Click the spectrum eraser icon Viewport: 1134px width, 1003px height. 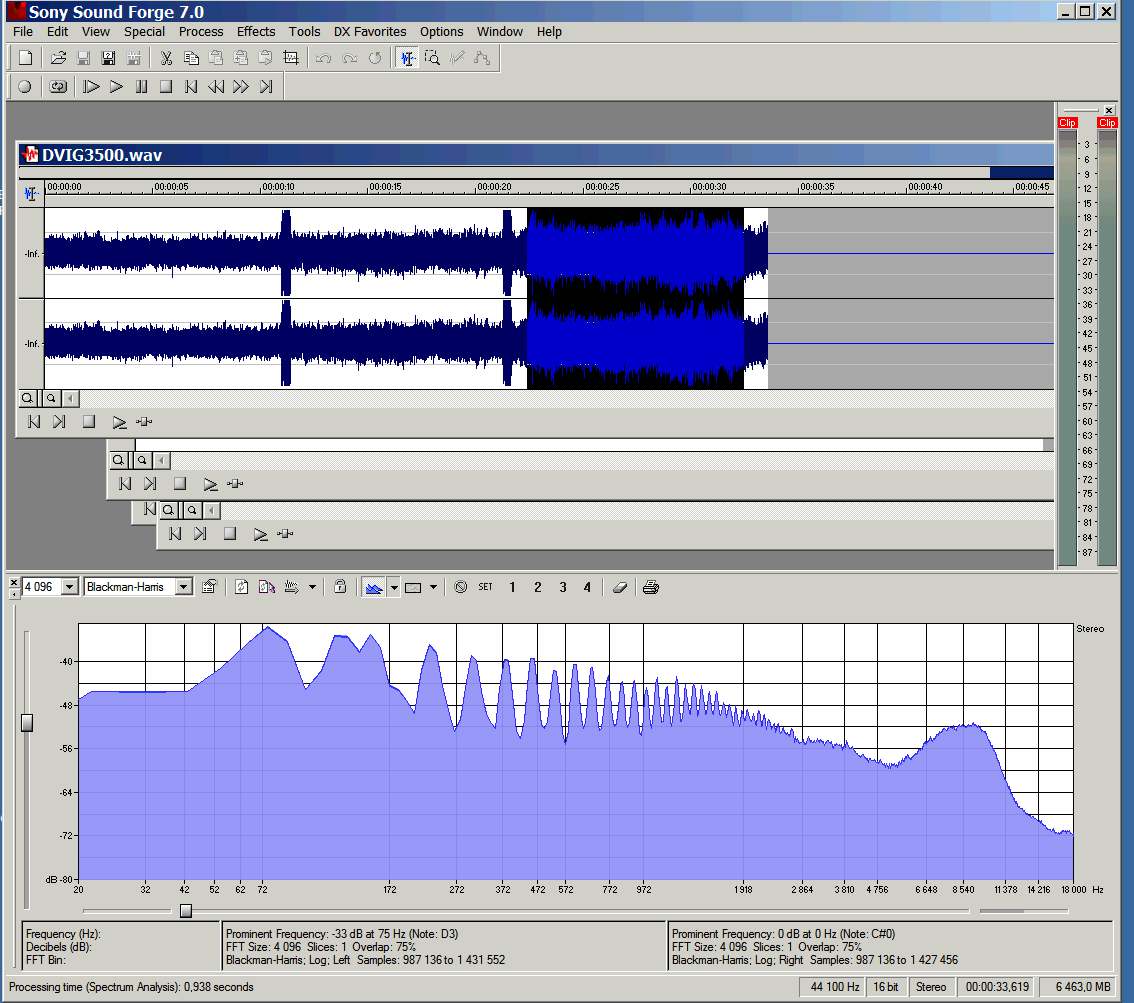click(x=619, y=587)
